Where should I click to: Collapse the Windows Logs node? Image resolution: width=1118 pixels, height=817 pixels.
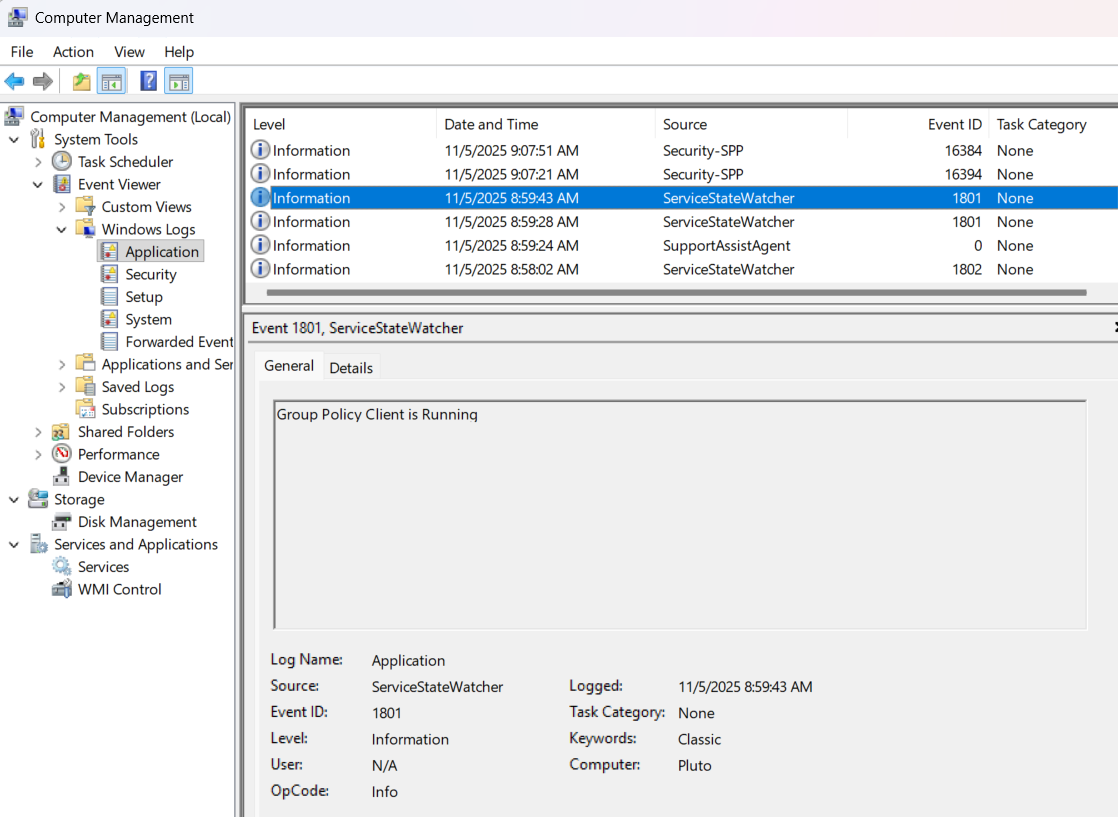tap(62, 230)
